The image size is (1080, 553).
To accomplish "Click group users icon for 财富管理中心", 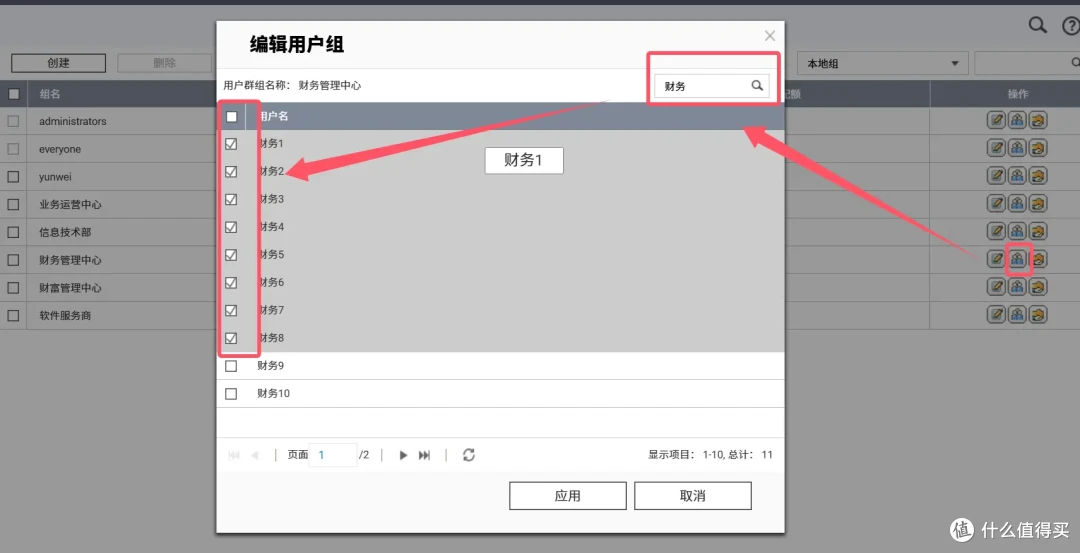I will click(x=1017, y=286).
